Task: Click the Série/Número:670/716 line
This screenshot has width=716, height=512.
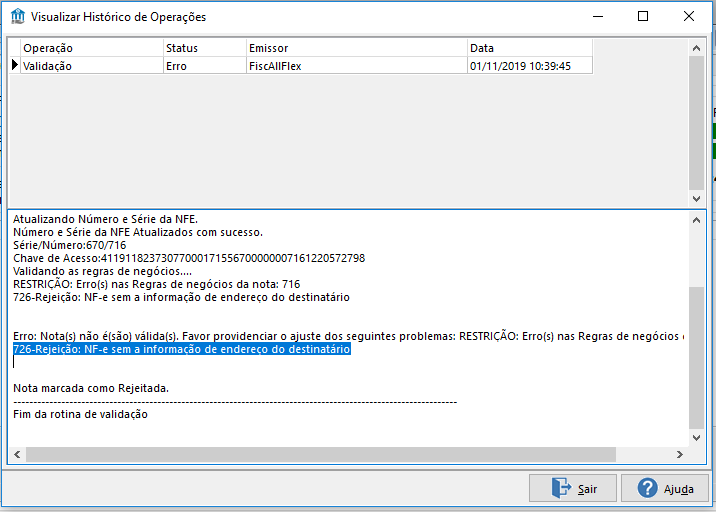Action: (x=69, y=245)
